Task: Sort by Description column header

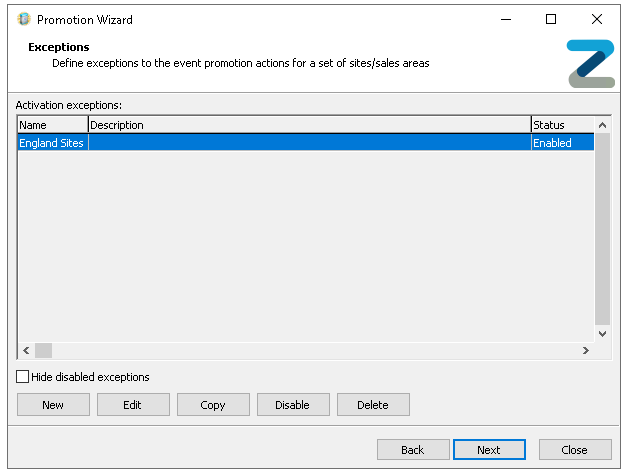Action: [308, 125]
